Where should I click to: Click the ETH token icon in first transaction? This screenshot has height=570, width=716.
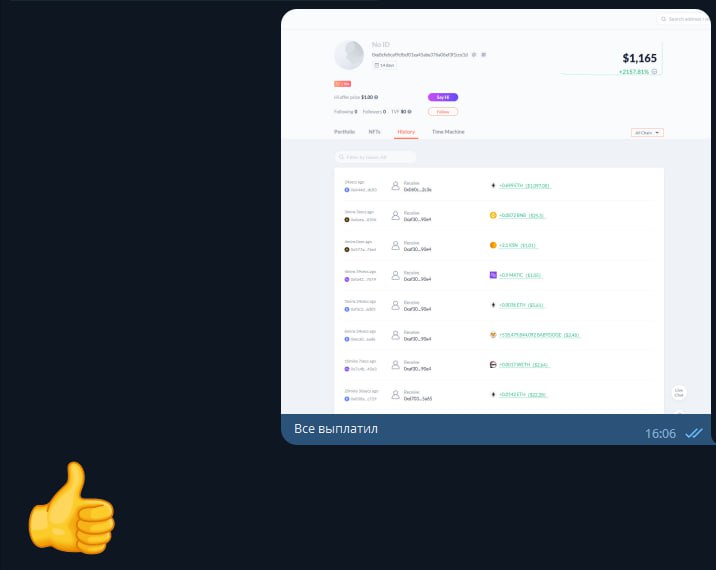point(492,185)
